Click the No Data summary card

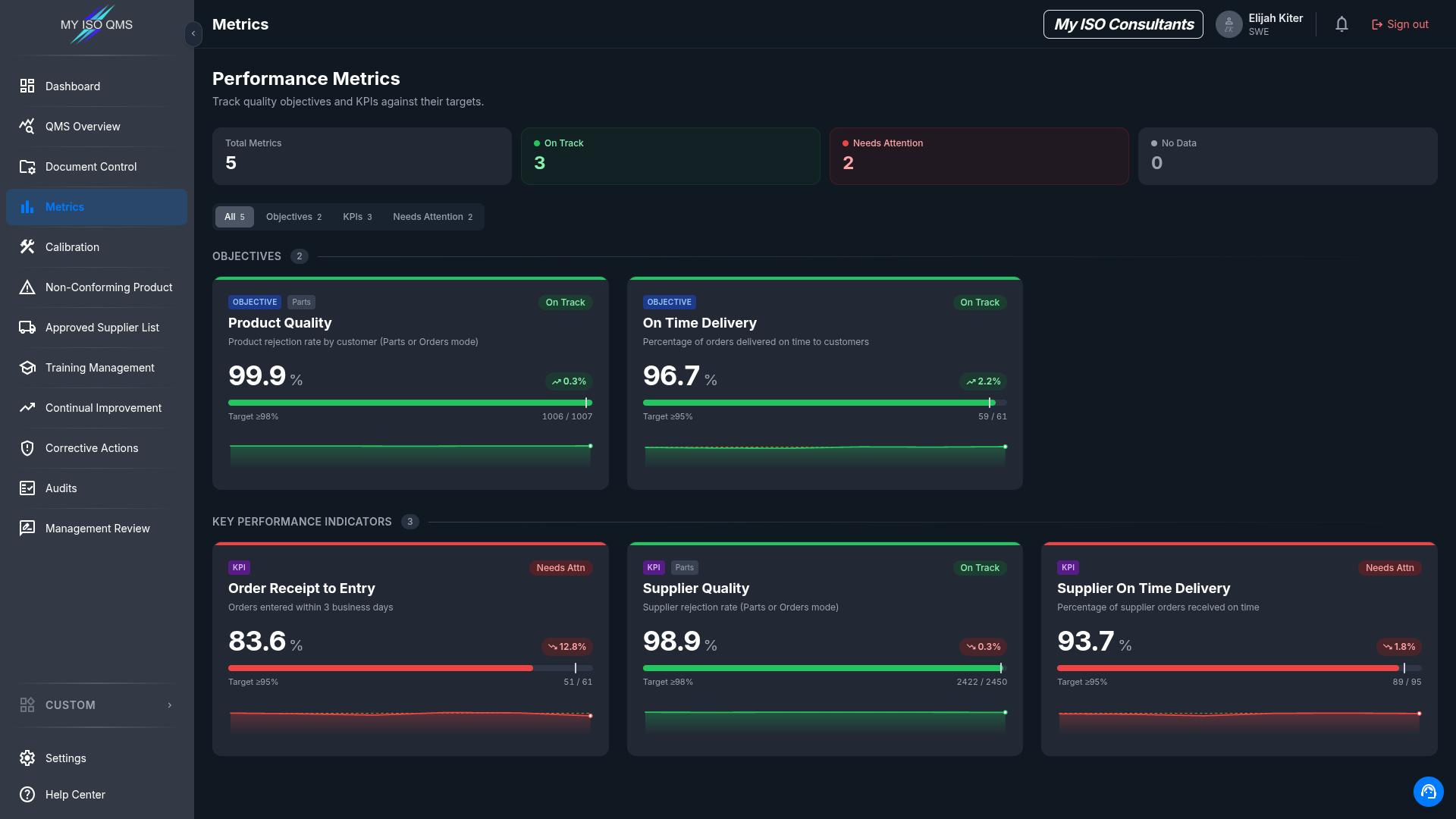1288,156
